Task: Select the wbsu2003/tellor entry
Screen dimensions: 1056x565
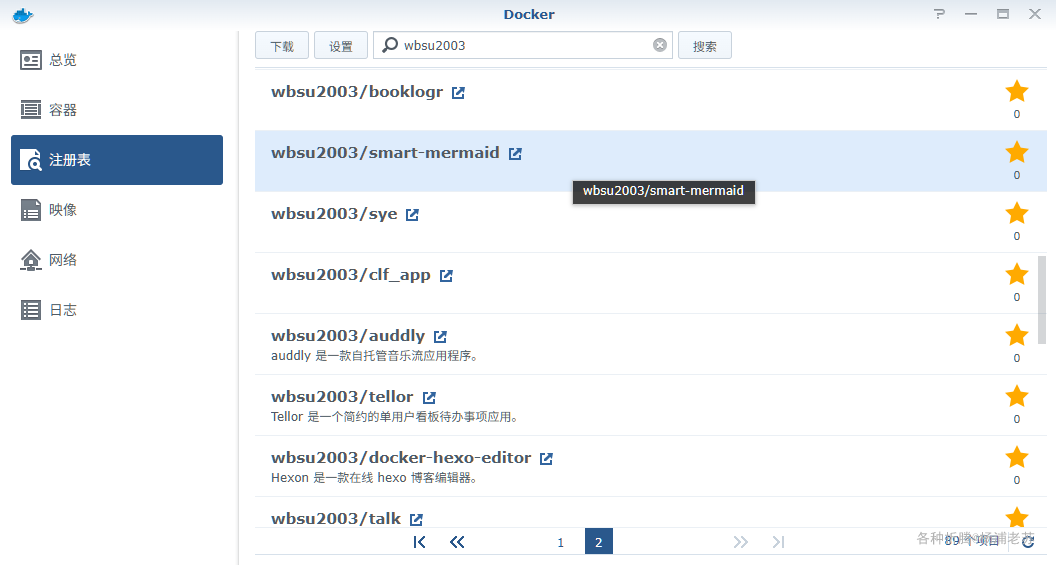Action: point(651,405)
